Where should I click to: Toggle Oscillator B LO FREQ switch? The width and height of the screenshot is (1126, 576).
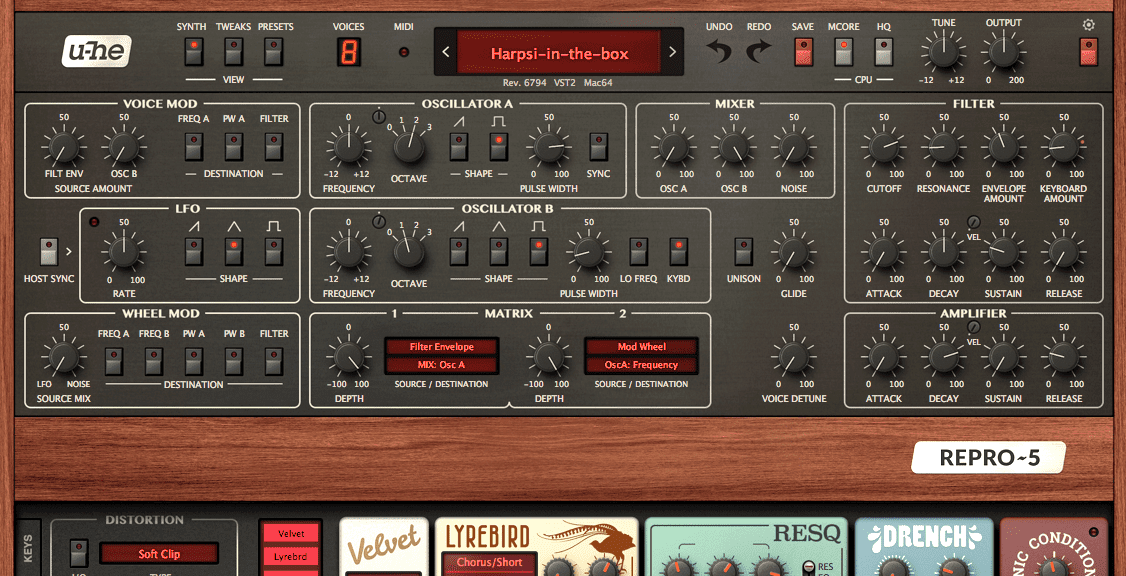638,252
